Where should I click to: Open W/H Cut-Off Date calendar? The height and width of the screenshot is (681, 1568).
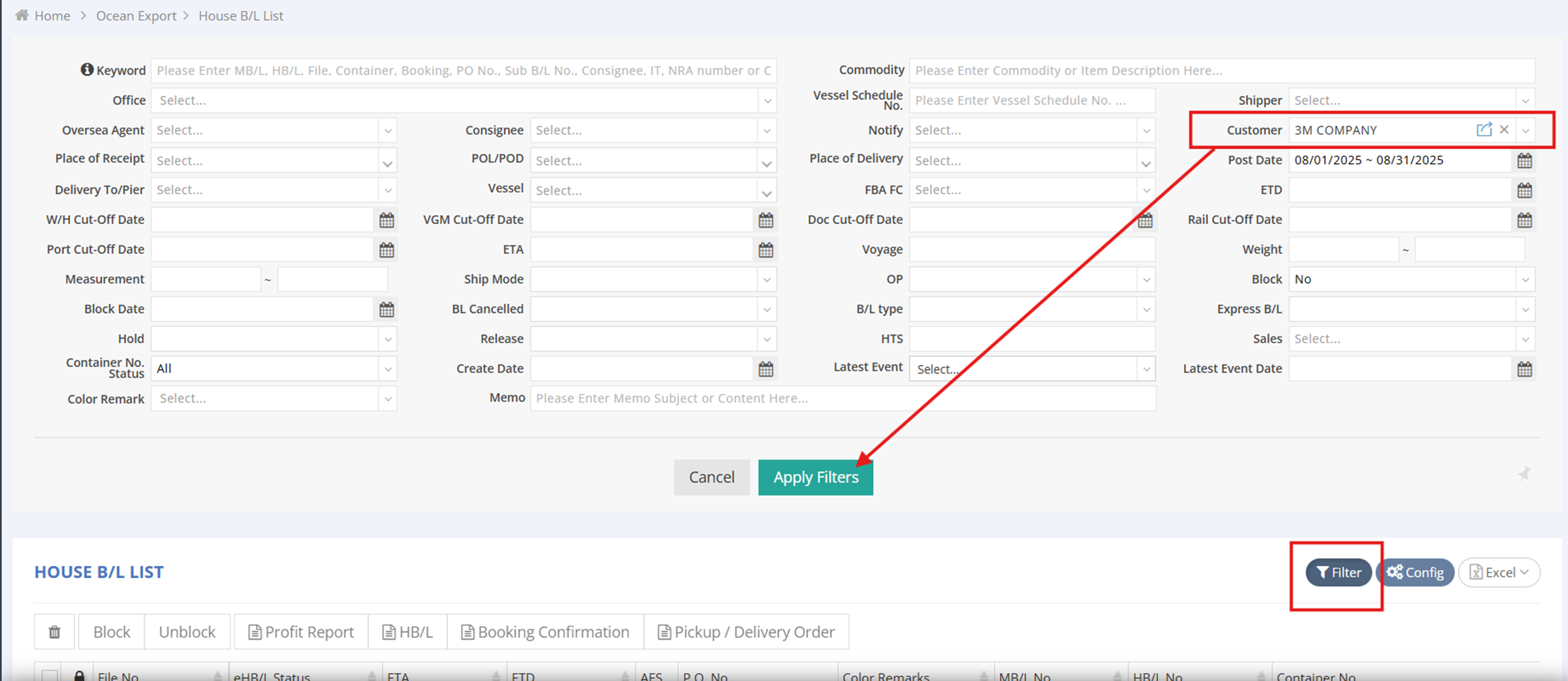pos(386,220)
